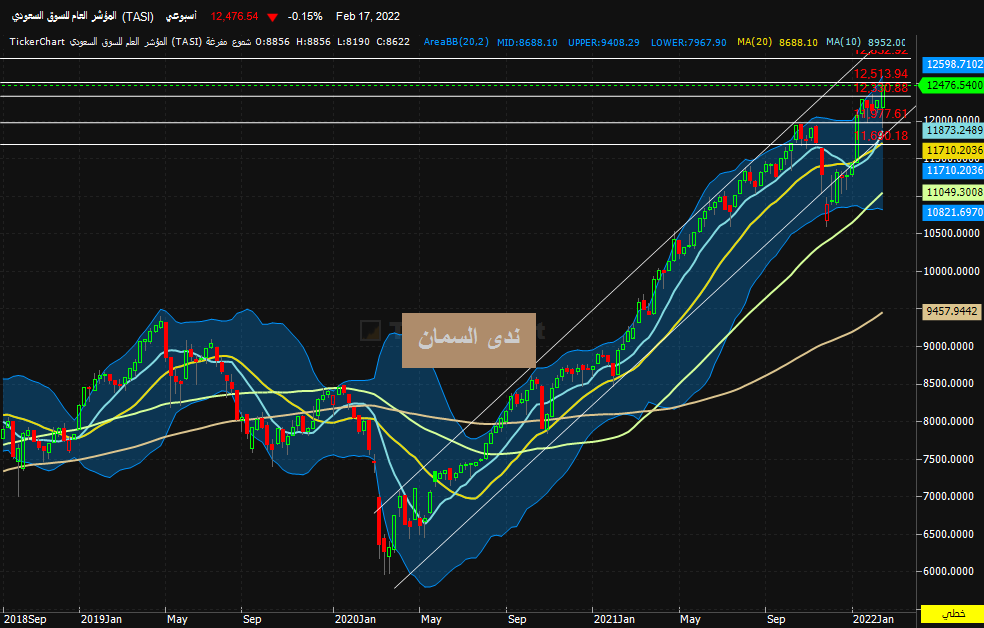This screenshot has width=984, height=628.
Task: Click the L:8190 low value
Action: 353,42
